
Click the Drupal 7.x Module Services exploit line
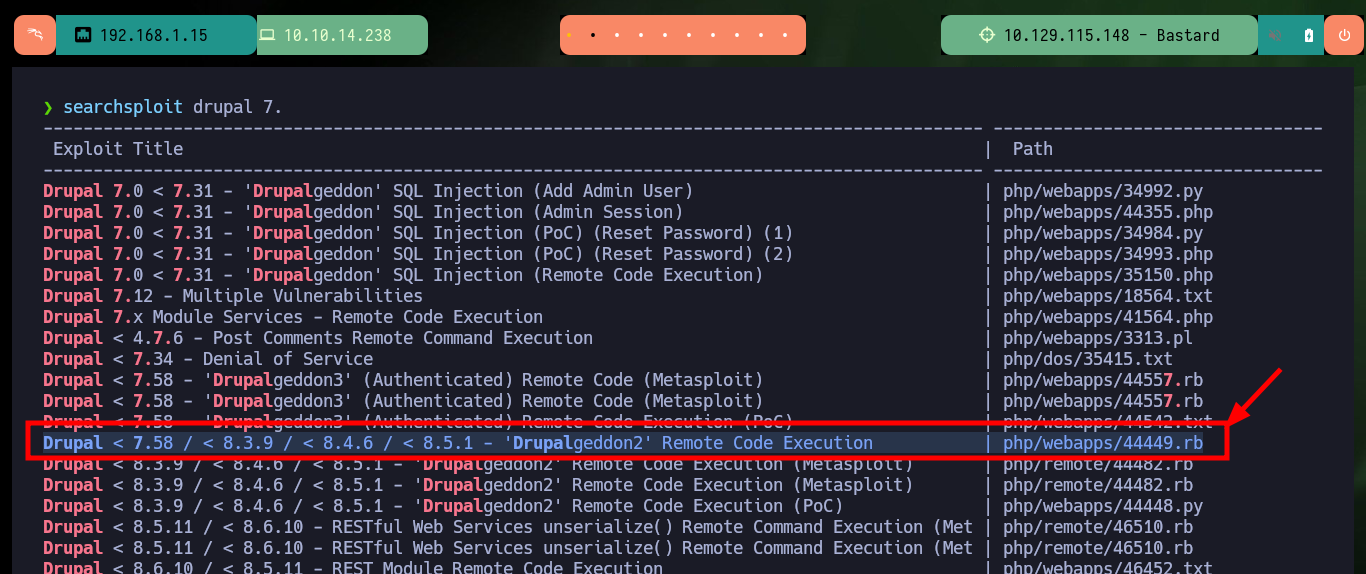coord(293,317)
